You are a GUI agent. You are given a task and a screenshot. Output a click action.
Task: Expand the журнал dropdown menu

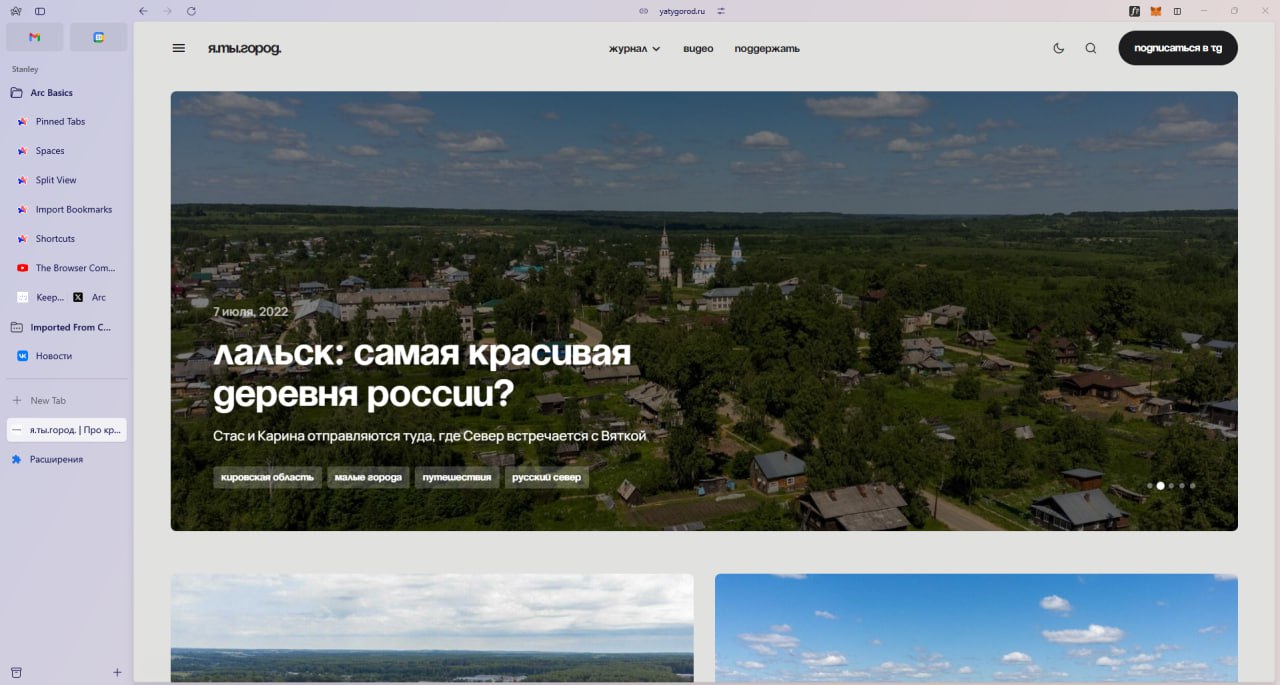click(x=632, y=48)
